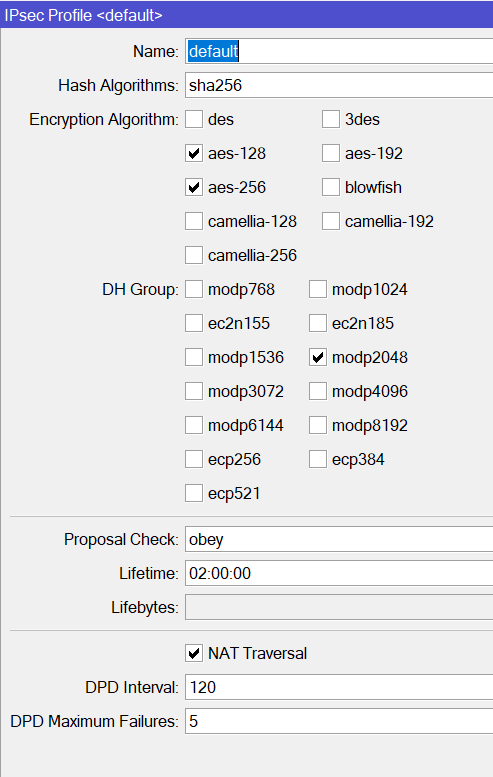The width and height of the screenshot is (493, 777).
Task: Enable the 3des encryption checkbox
Action: 330,119
